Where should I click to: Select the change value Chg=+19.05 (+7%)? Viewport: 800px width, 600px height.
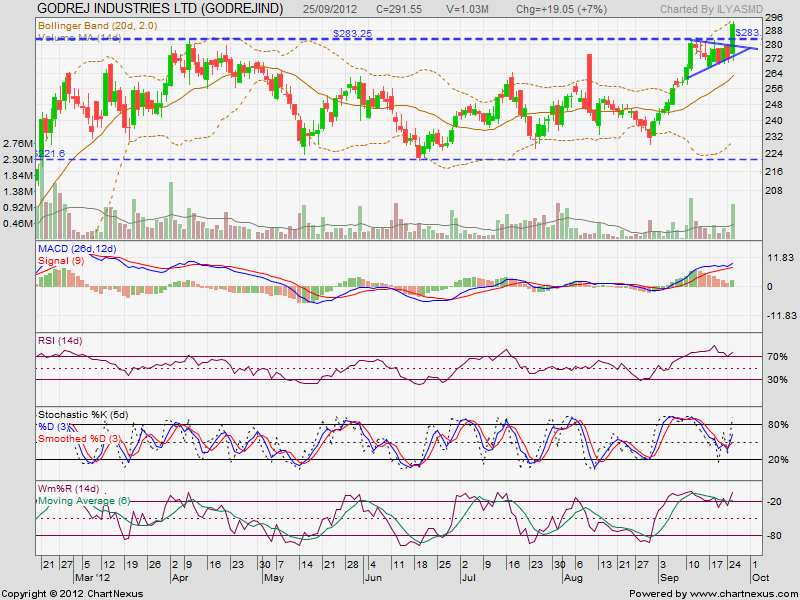561,9
